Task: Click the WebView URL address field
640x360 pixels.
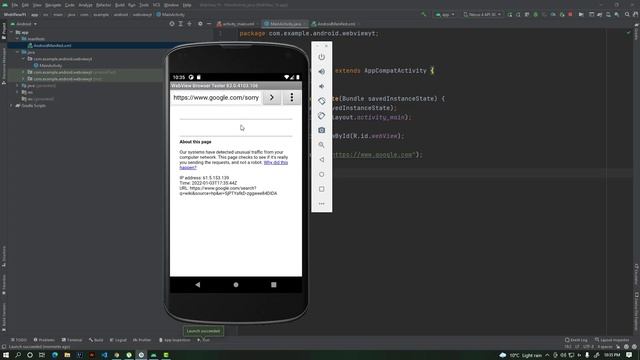Action: 216,98
